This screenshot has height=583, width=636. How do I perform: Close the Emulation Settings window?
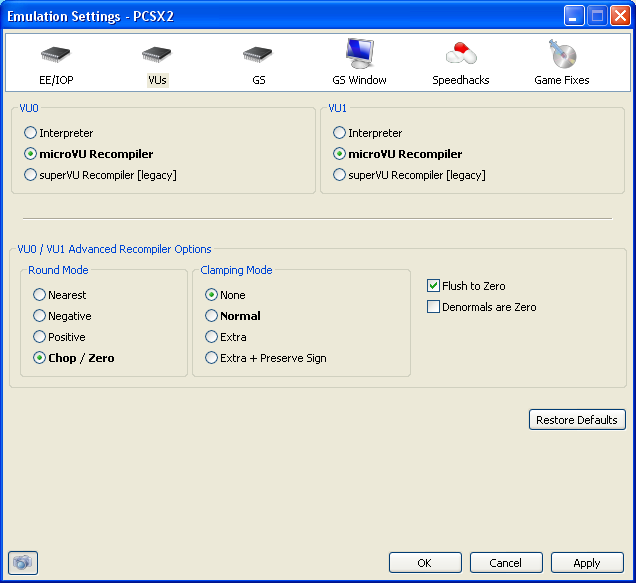pos(621,16)
